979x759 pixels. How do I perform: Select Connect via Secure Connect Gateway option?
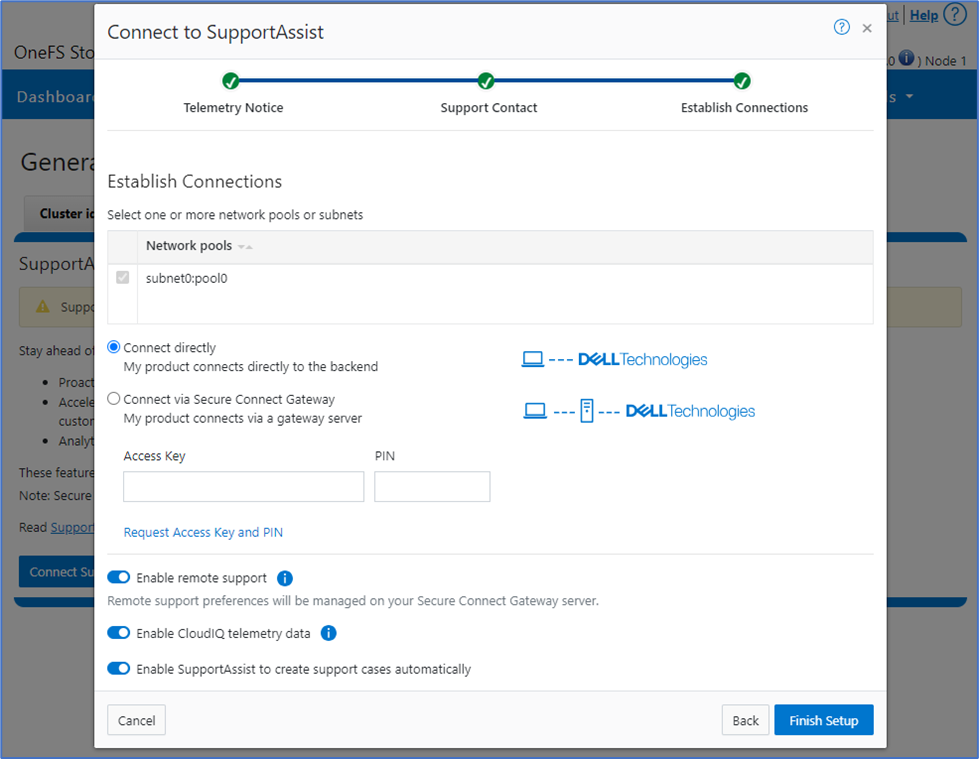pyautogui.click(x=114, y=399)
